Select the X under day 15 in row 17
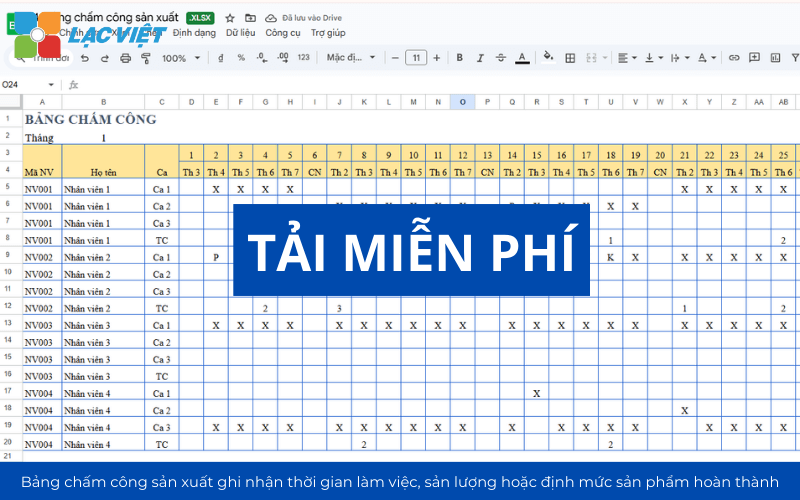Image resolution: width=800 pixels, height=500 pixels. pyautogui.click(x=536, y=393)
